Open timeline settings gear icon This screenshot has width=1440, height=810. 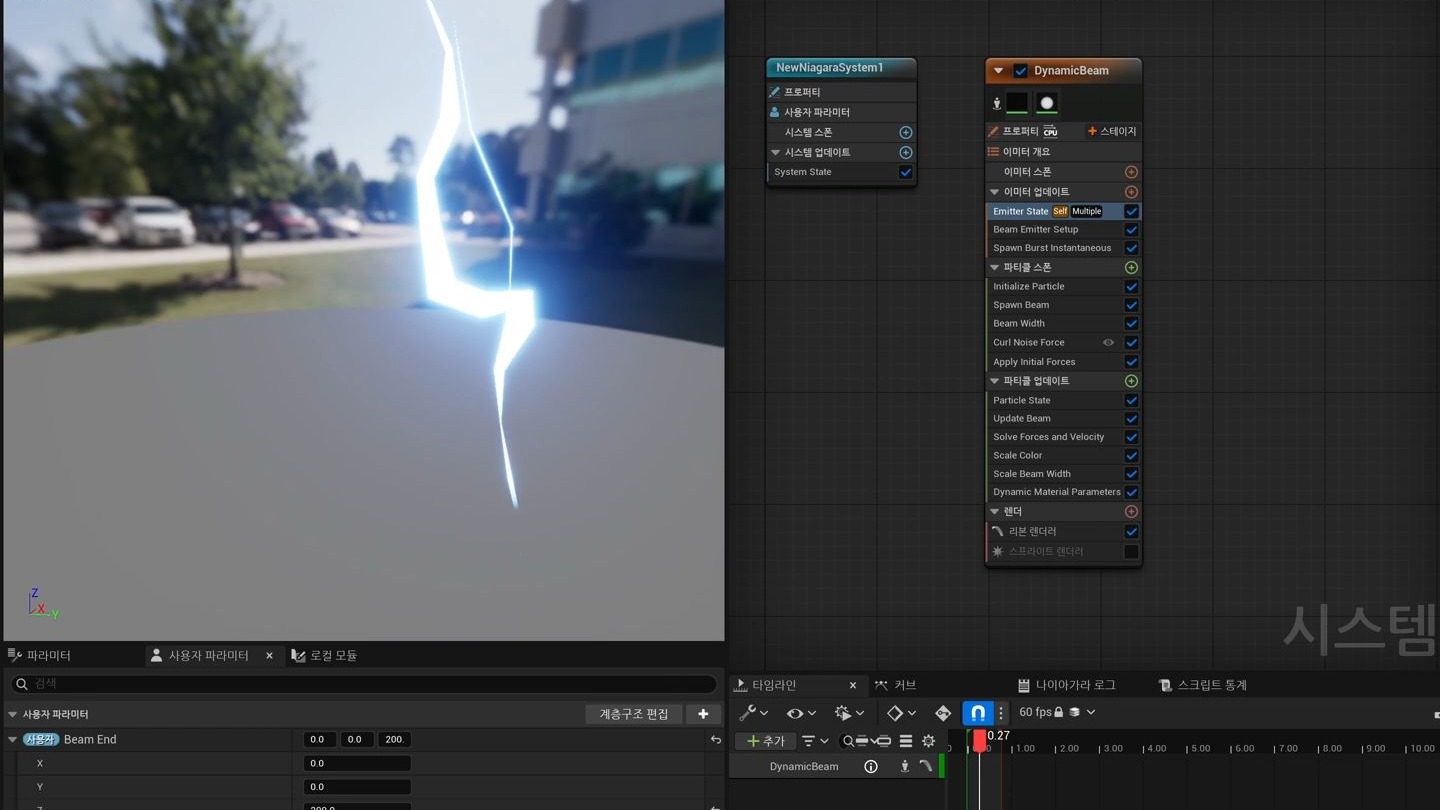coord(928,741)
